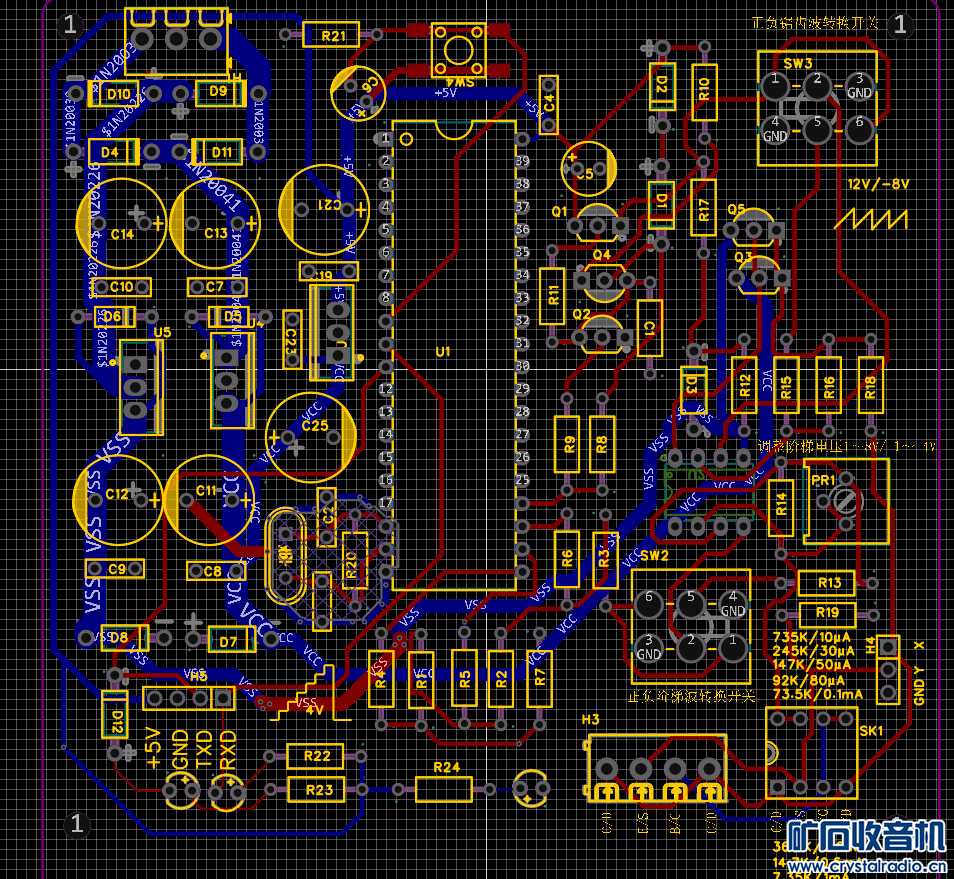Select resistor R20 near the crystal
The height and width of the screenshot is (879, 954).
coord(355,561)
